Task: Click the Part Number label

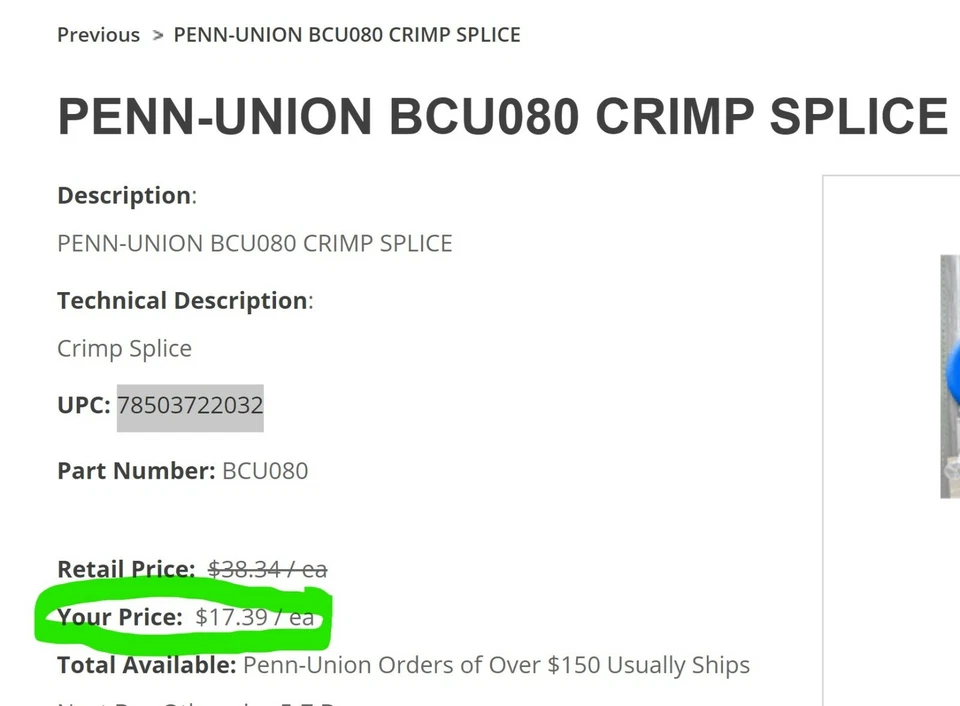Action: [x=135, y=470]
